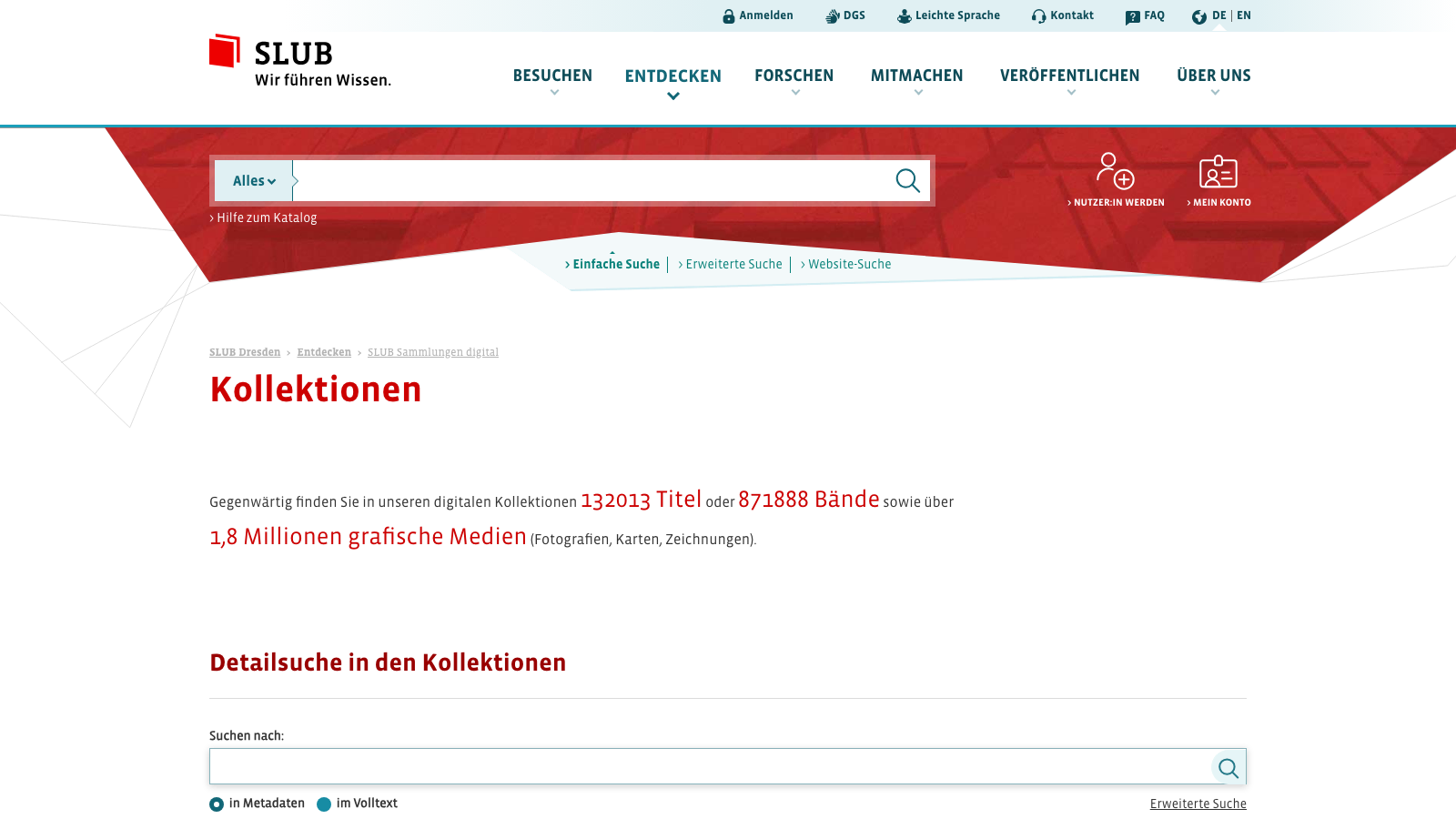
Task: Start catalog search via magnifier icon
Action: (906, 180)
